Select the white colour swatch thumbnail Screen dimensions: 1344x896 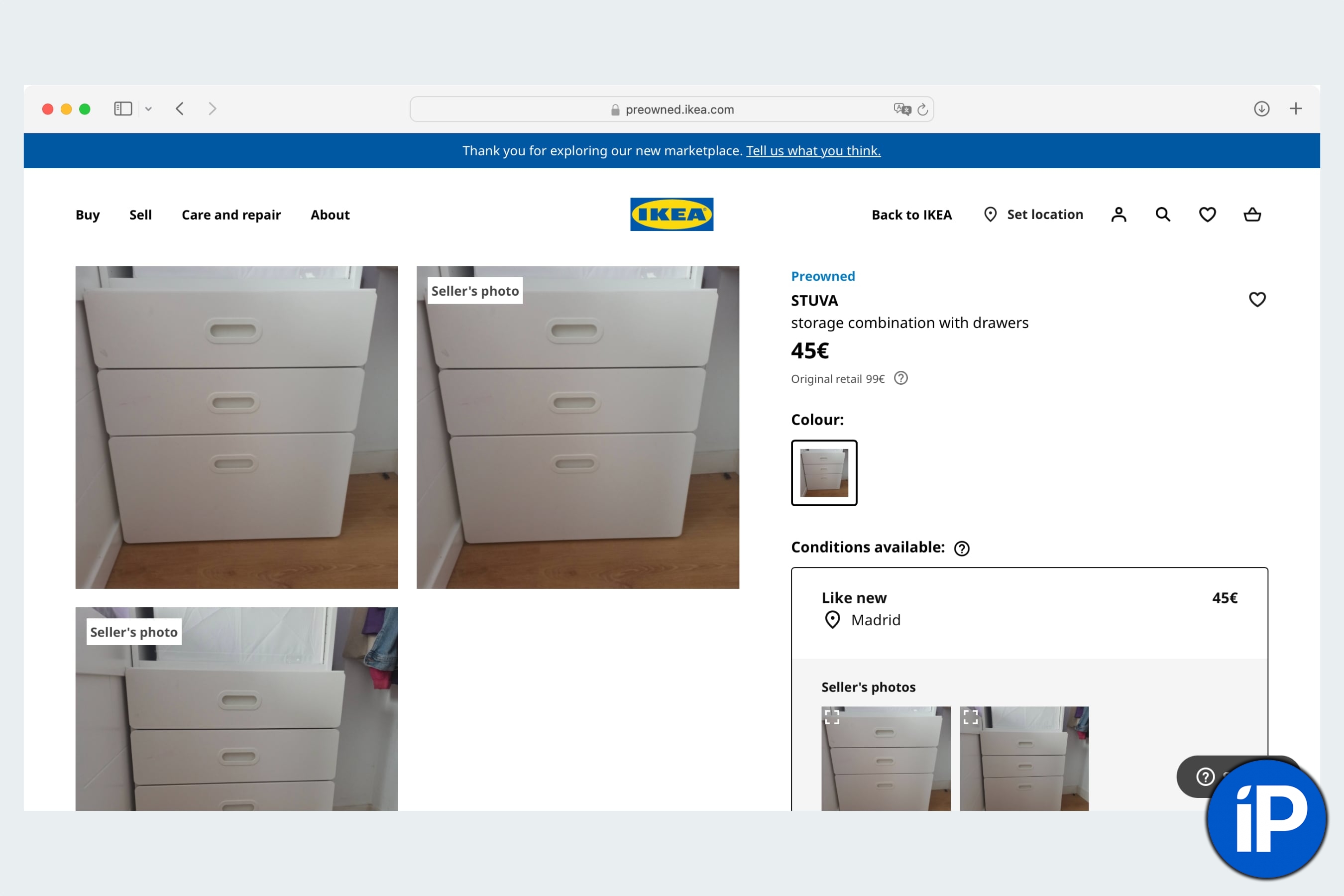(x=823, y=472)
